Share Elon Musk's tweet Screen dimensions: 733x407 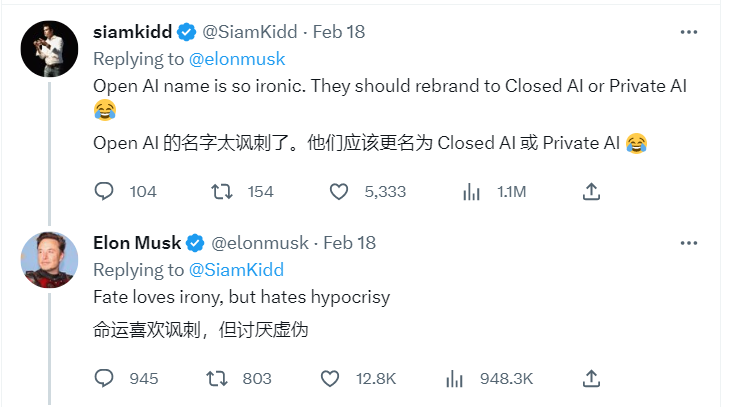591,378
